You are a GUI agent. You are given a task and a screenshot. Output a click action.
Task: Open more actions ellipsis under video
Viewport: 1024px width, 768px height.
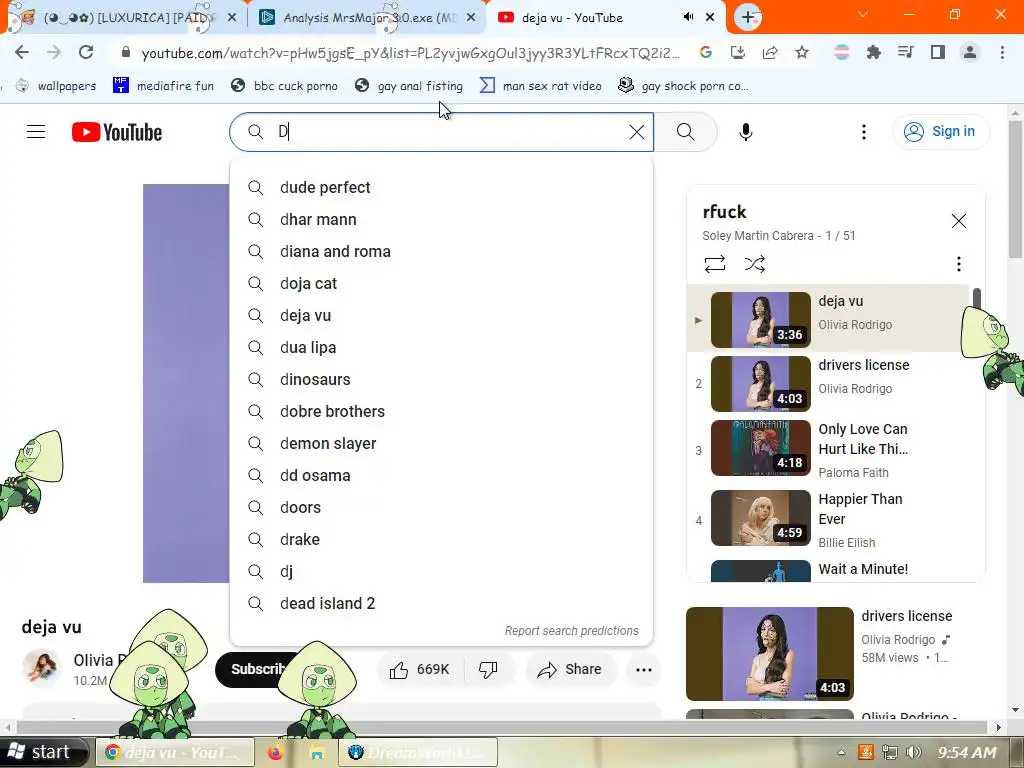tap(644, 669)
